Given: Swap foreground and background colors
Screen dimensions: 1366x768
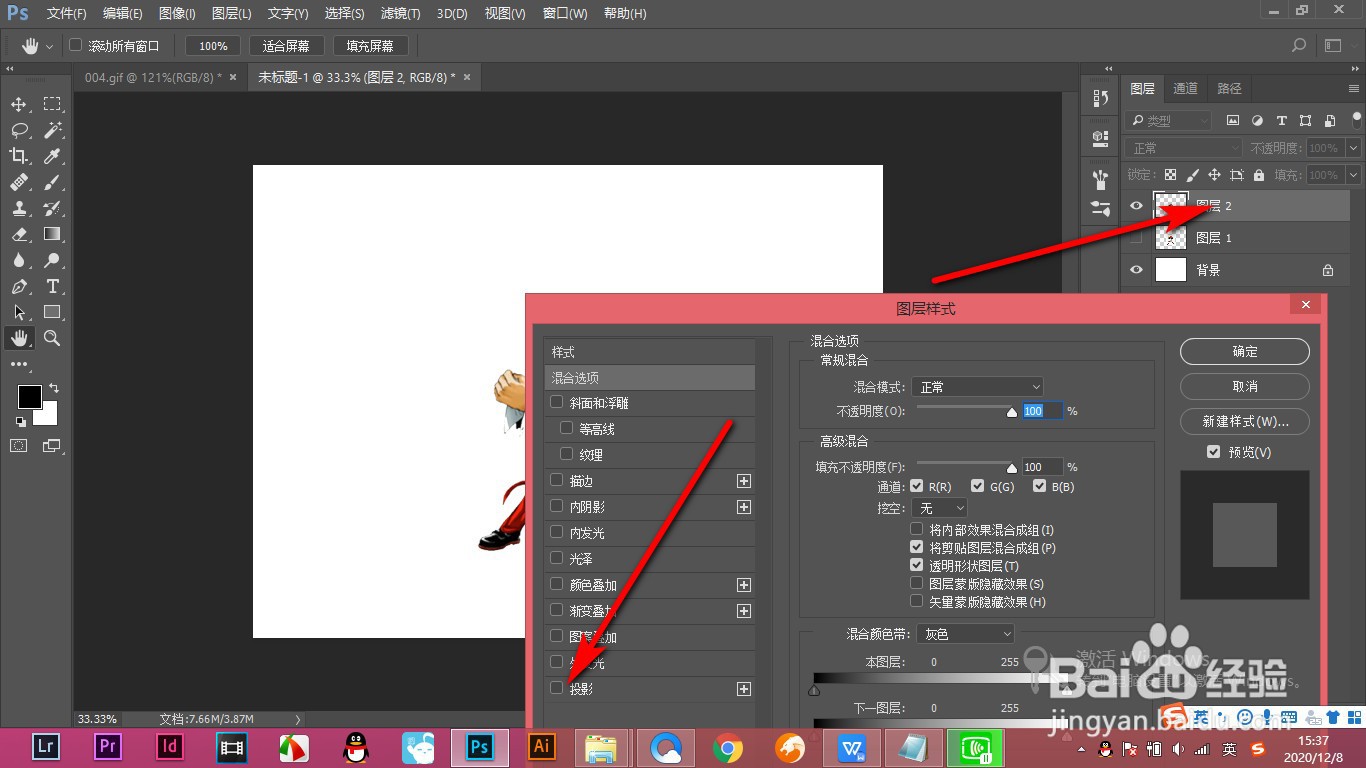Looking at the screenshot, I should (54, 388).
